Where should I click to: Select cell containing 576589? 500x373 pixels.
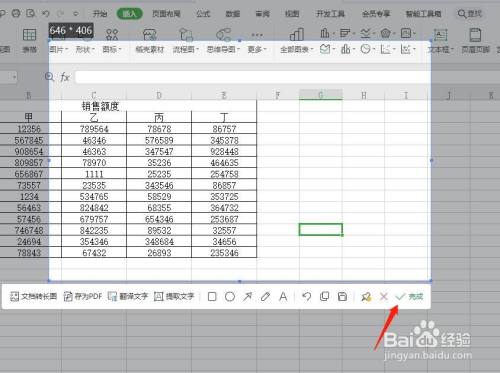pyautogui.click(x=159, y=140)
